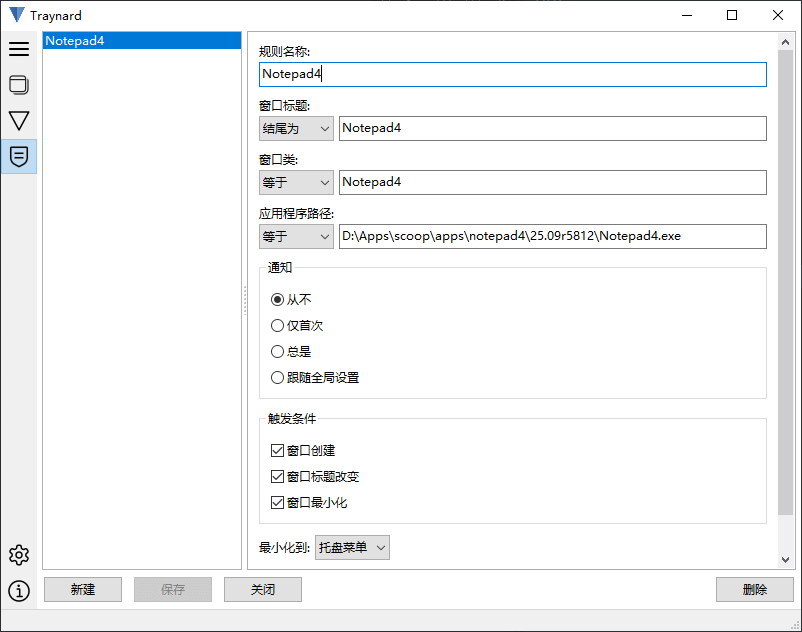Open the 结尾为 window title match dropdown
The image size is (802, 632).
point(296,128)
